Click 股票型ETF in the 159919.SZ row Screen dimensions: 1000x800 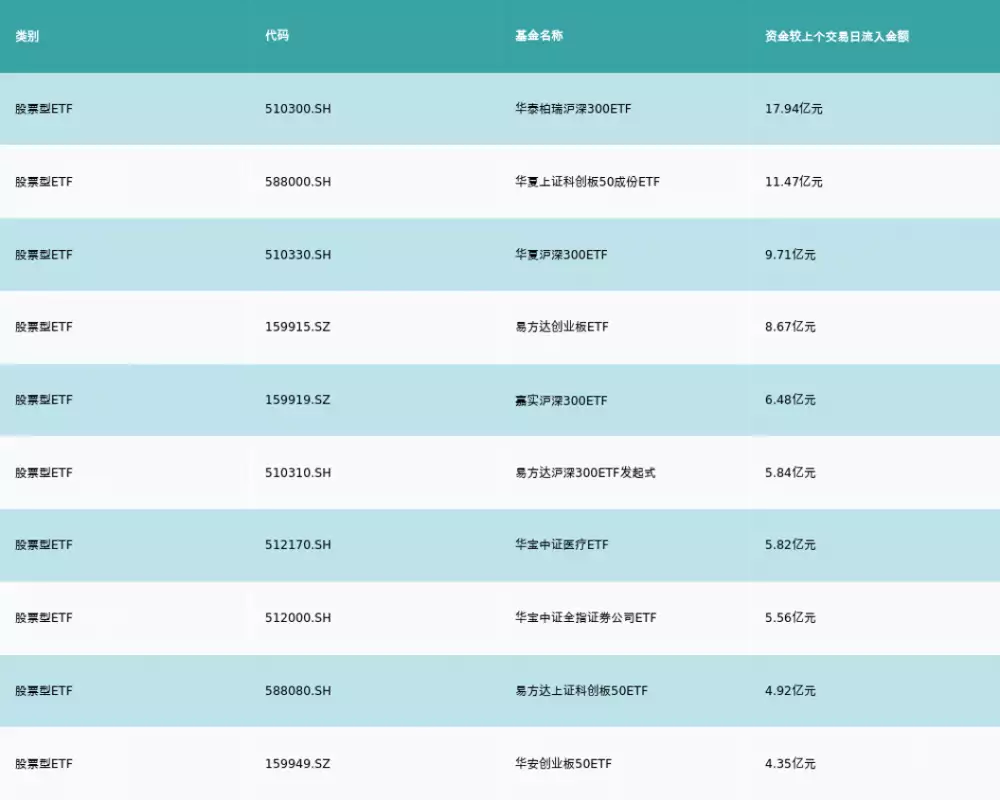(44, 400)
